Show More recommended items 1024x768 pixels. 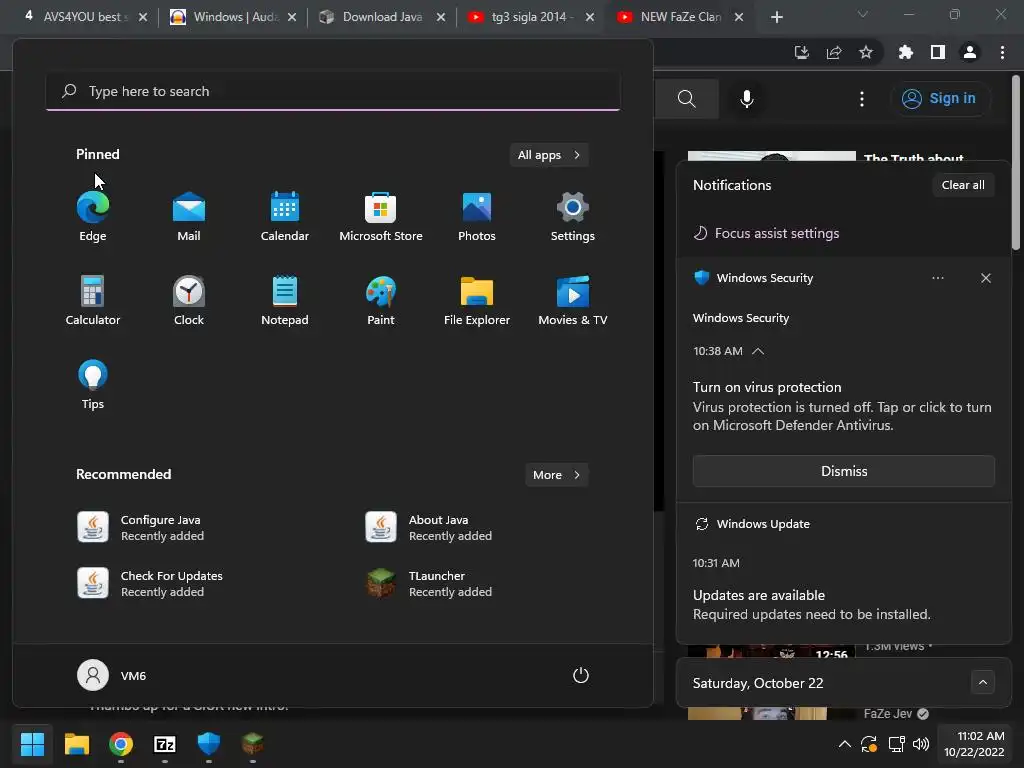(556, 475)
